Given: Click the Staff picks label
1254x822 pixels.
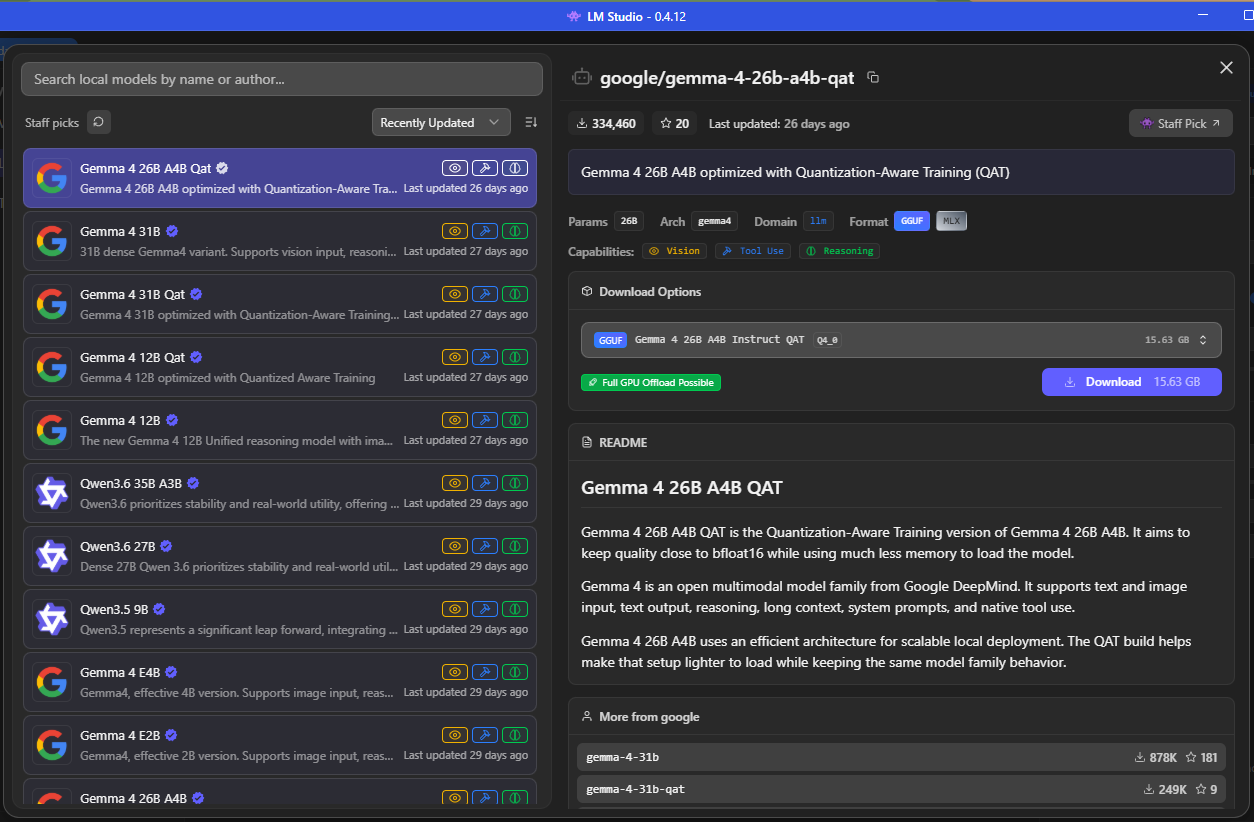Looking at the screenshot, I should [52, 123].
